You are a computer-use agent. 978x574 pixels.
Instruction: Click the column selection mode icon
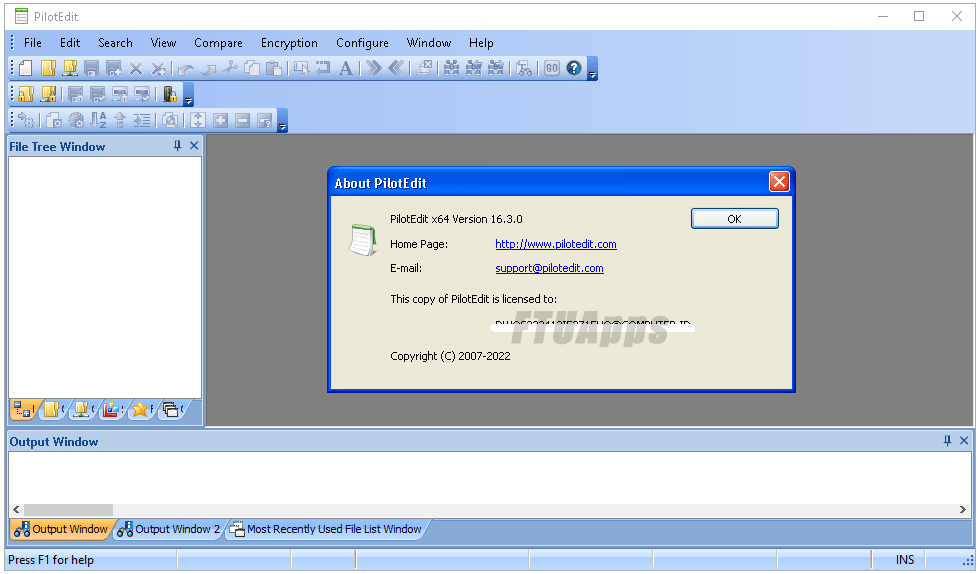(x=301, y=68)
